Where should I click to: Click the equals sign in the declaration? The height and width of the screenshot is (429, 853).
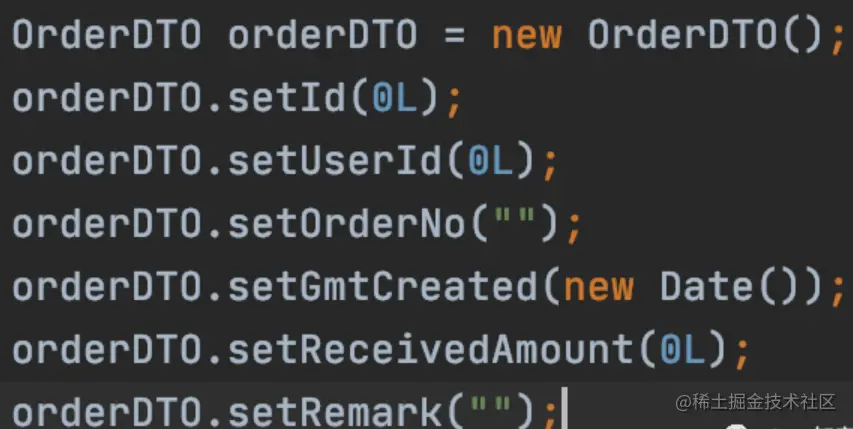(455, 36)
